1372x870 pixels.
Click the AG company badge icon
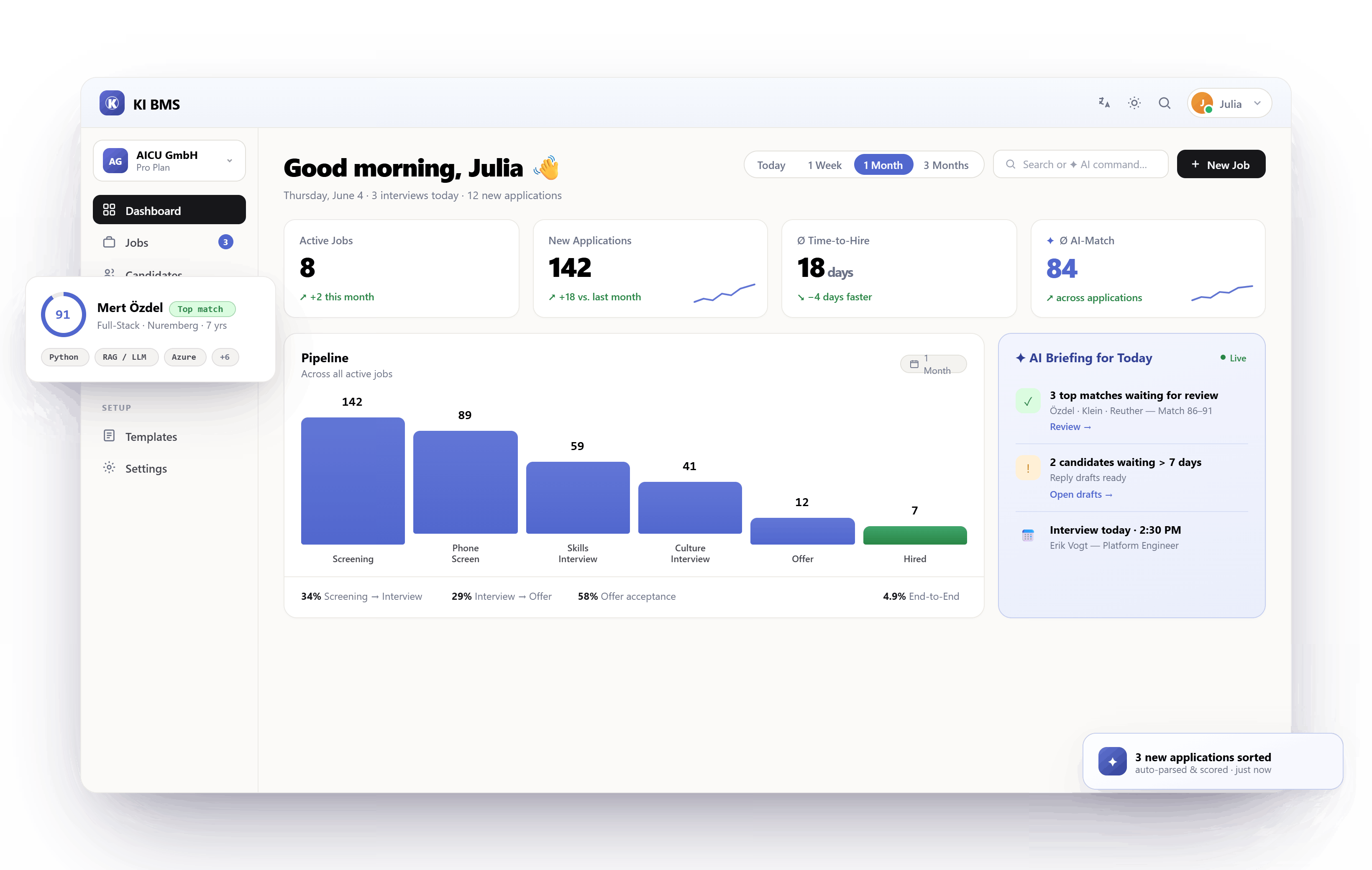pos(115,161)
